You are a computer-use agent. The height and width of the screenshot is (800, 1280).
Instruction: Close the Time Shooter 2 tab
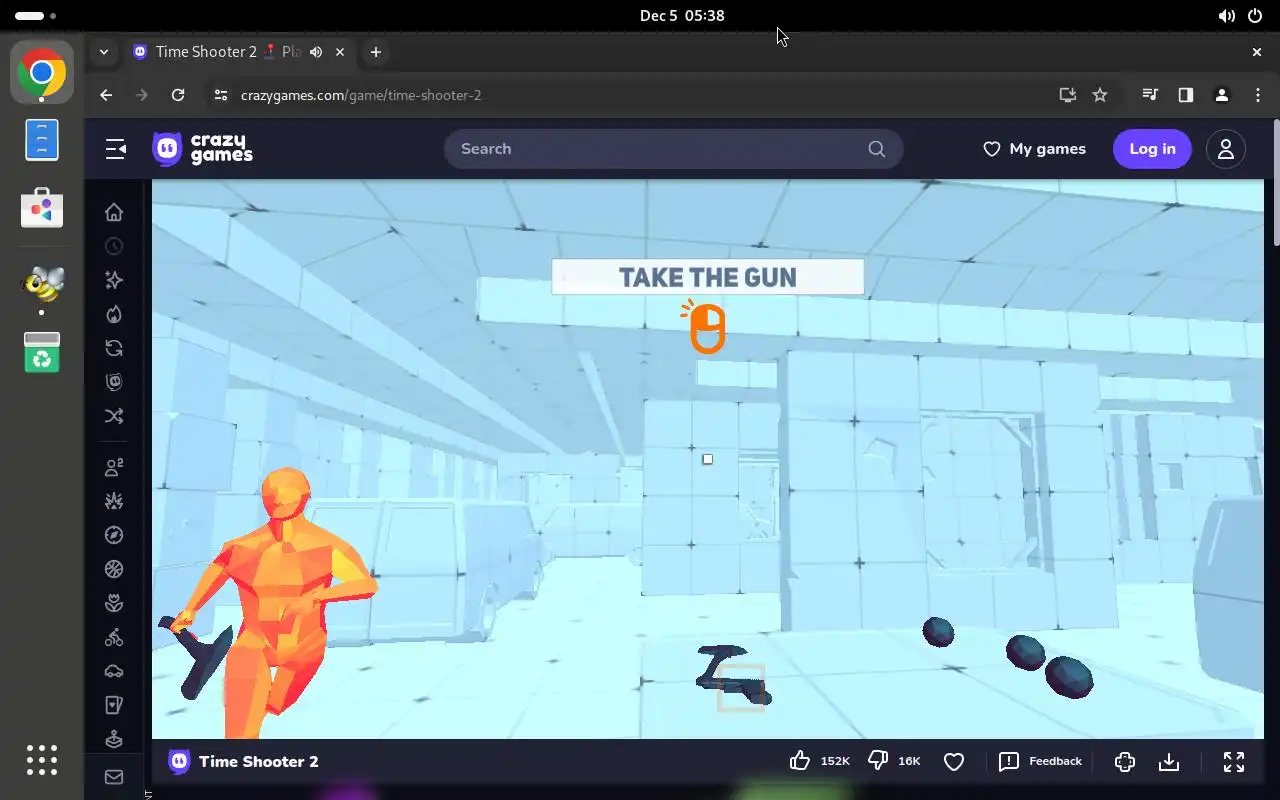(340, 52)
